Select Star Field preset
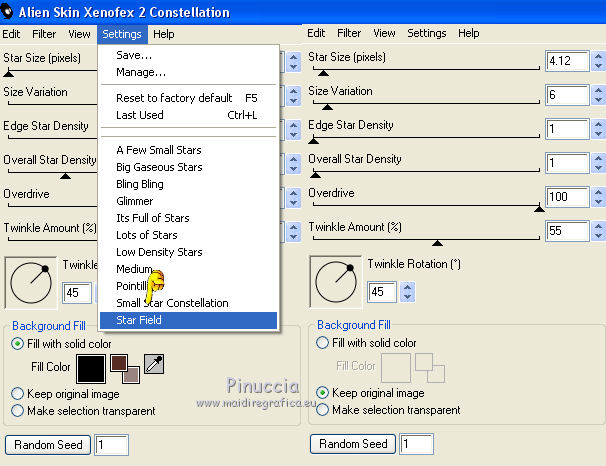Viewport: 606px width, 466px height. point(189,320)
